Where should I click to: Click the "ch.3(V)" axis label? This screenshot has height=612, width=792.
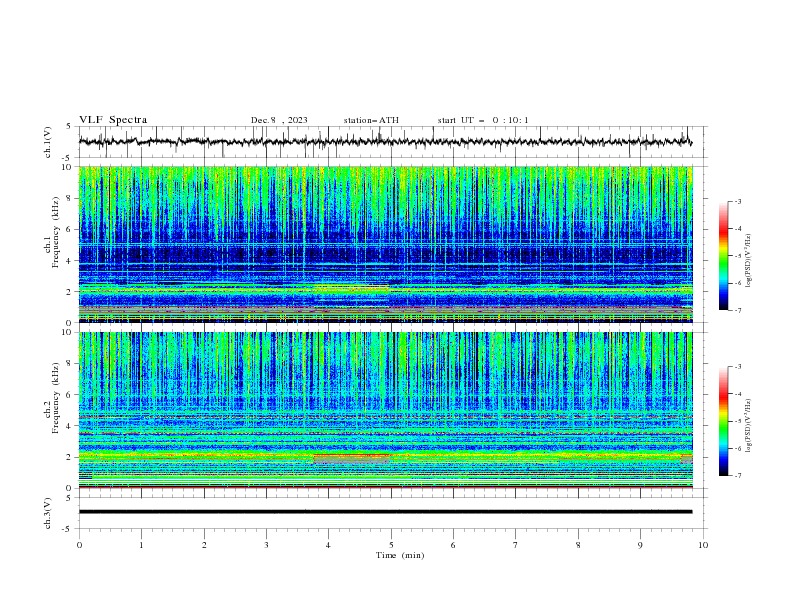coord(47,513)
